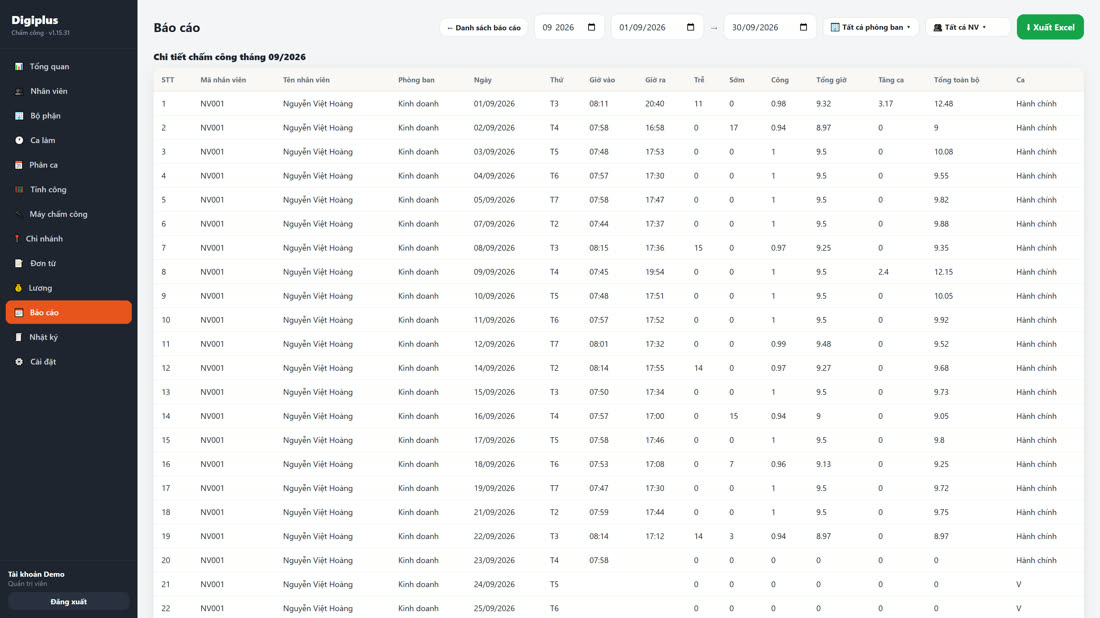
Task: Click the heading Chi tiết chấm công tháng 09/2026
Action: click(x=229, y=57)
